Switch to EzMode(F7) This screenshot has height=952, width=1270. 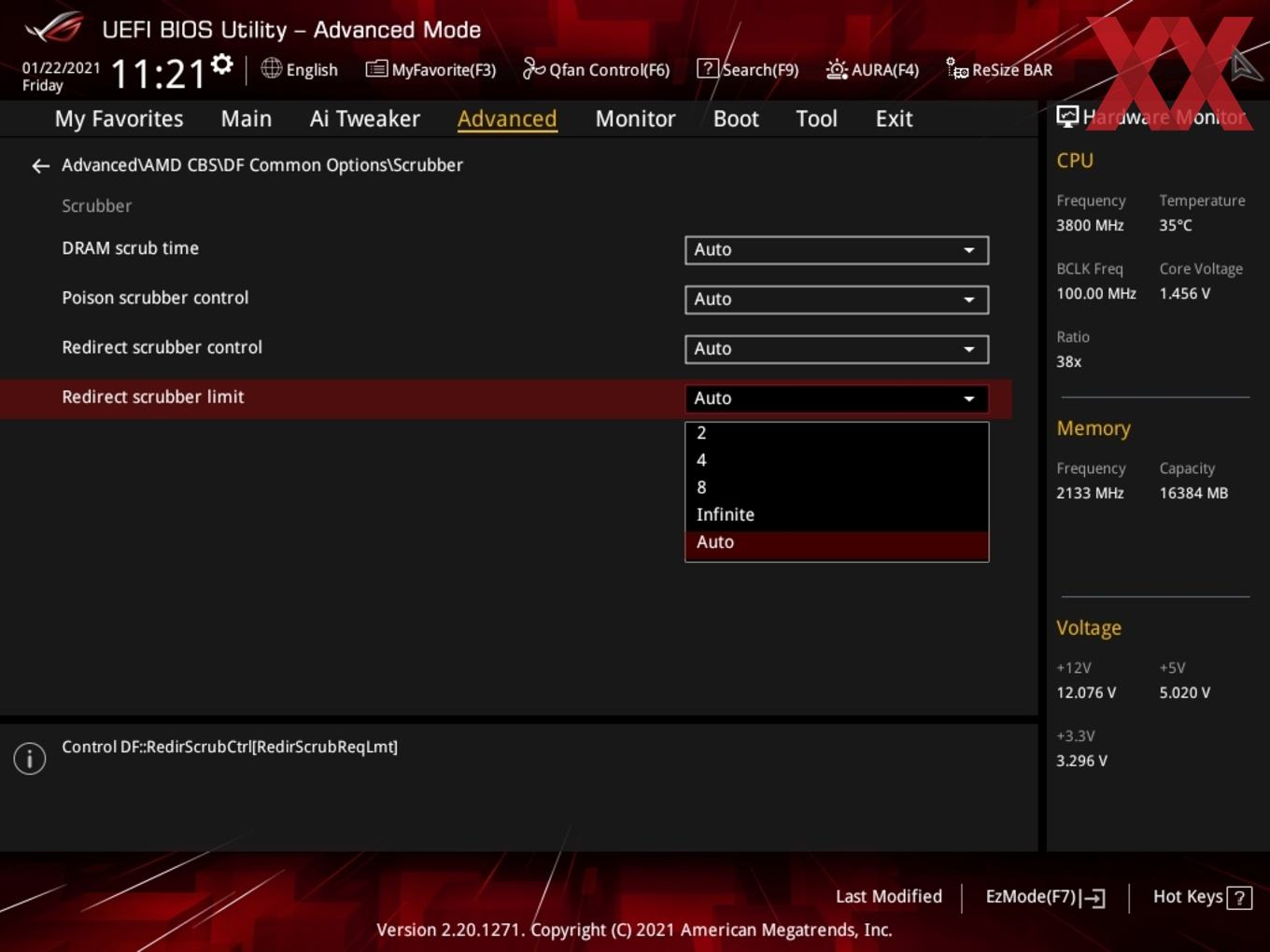click(1045, 897)
